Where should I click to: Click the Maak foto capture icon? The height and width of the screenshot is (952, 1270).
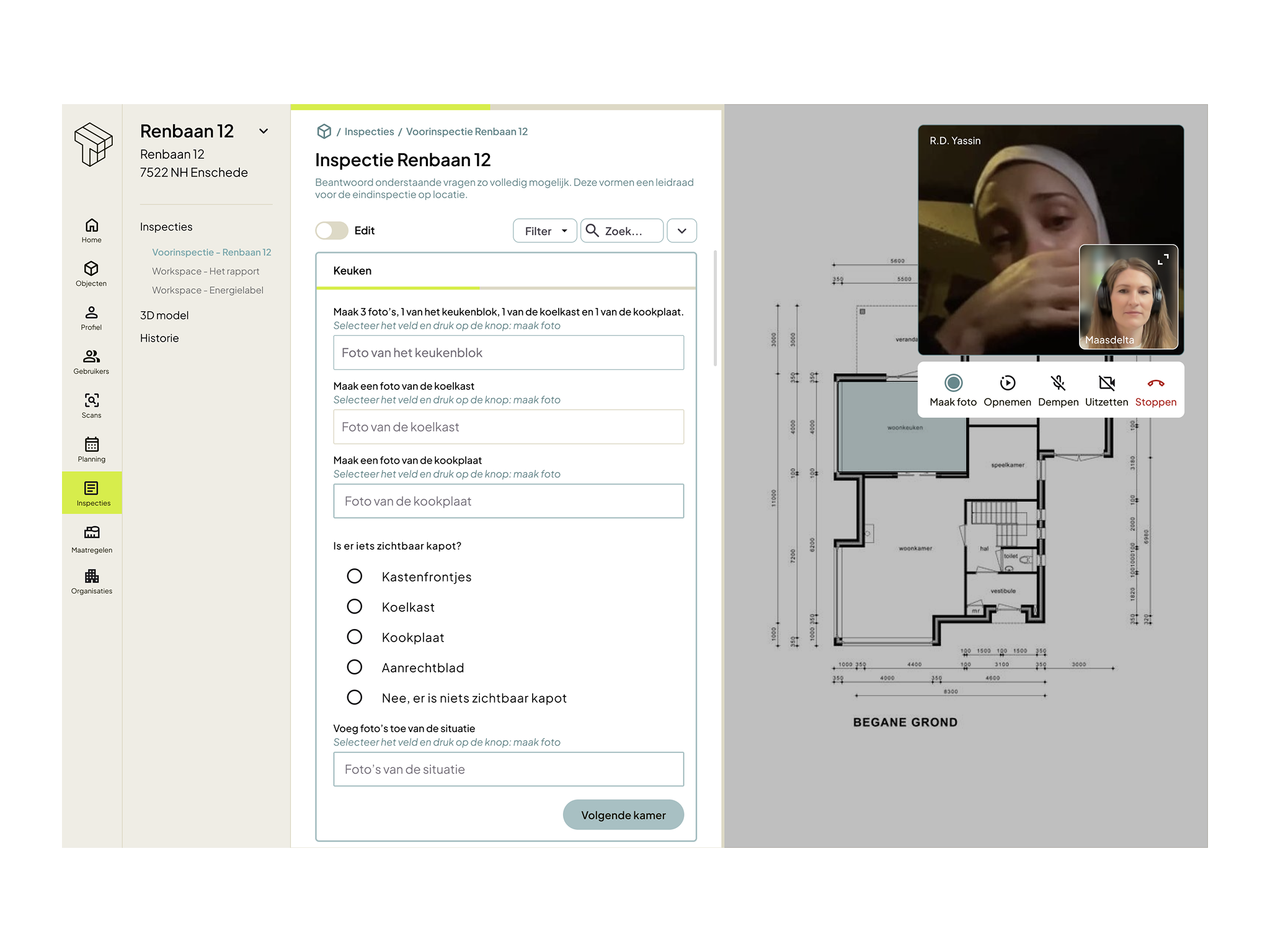pos(953,383)
